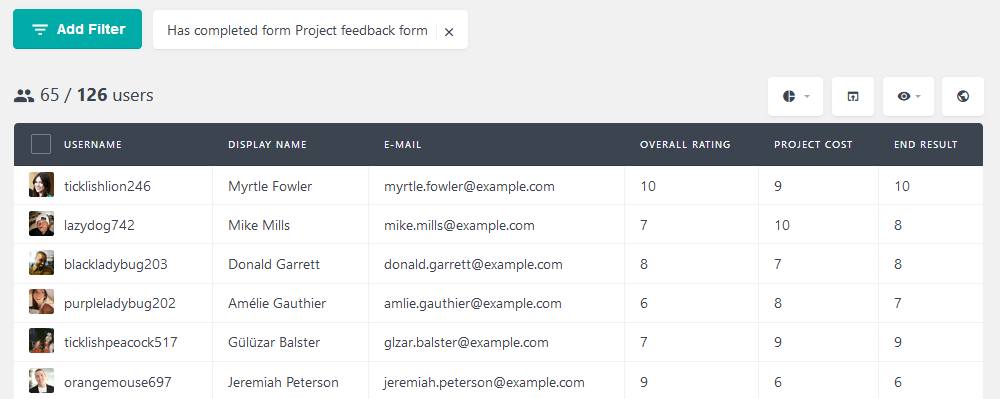
Task: Click the display name Gülüzar Balster
Action: click(274, 342)
